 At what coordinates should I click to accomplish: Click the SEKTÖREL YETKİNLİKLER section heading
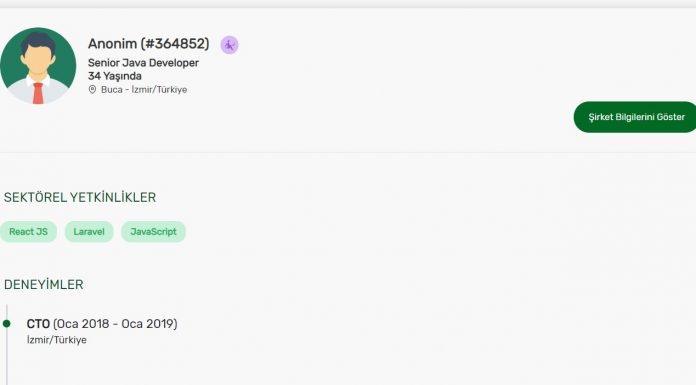[x=80, y=197]
